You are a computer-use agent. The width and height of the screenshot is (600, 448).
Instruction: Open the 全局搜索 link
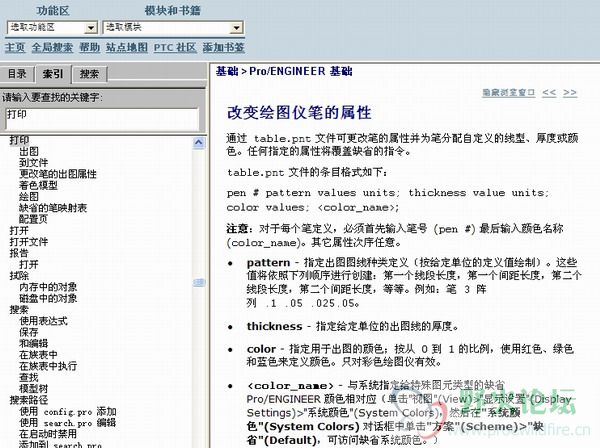pyautogui.click(x=52, y=47)
